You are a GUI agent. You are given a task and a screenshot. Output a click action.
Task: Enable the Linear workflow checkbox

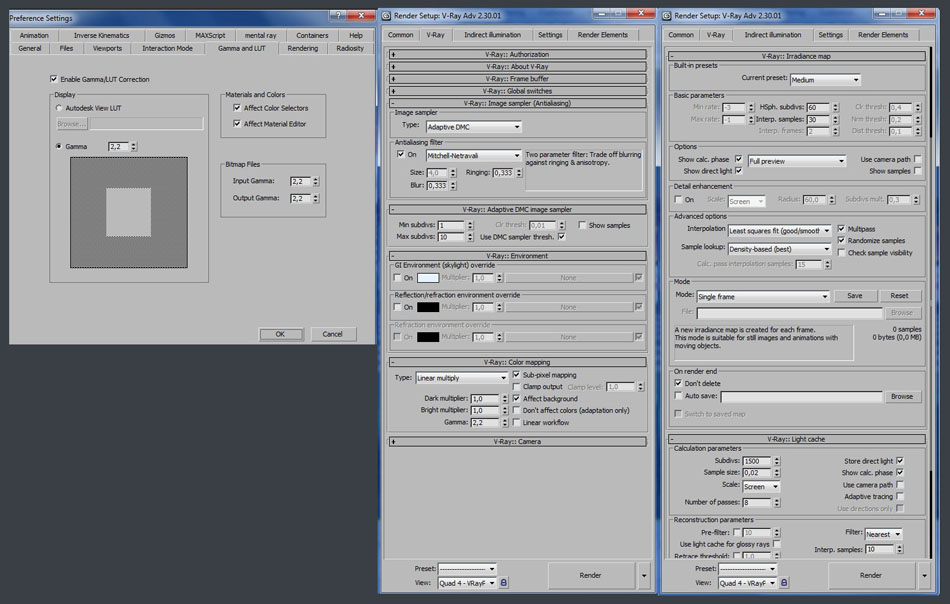[x=516, y=422]
